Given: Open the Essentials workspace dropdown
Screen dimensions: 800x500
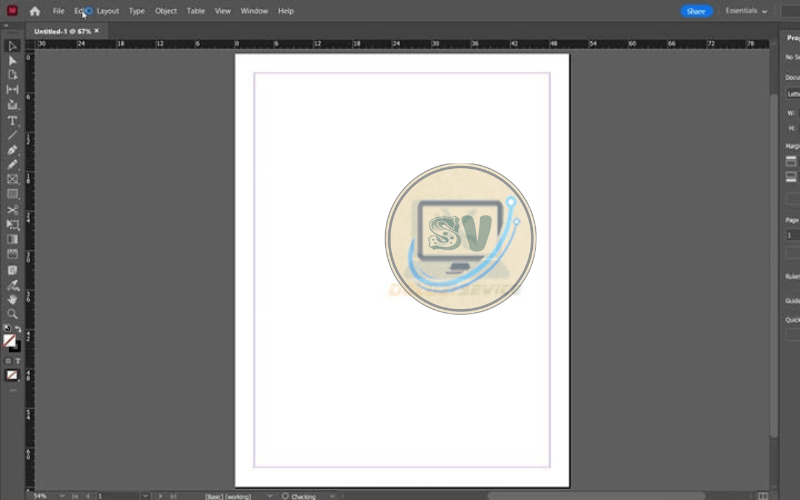Looking at the screenshot, I should coord(746,11).
